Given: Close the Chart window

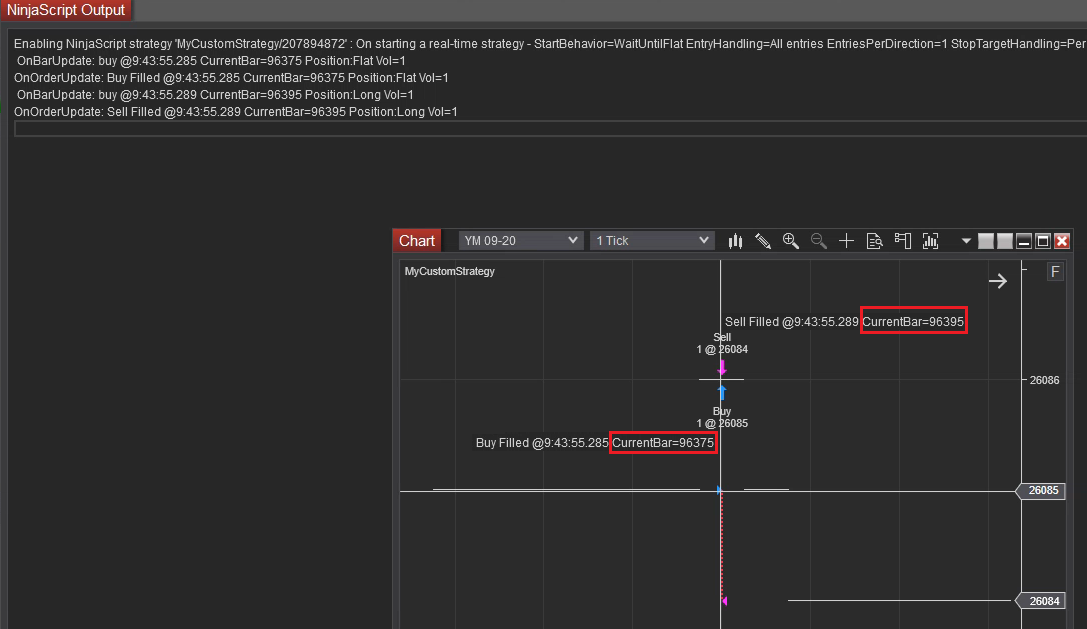Looking at the screenshot, I should pos(1062,241).
